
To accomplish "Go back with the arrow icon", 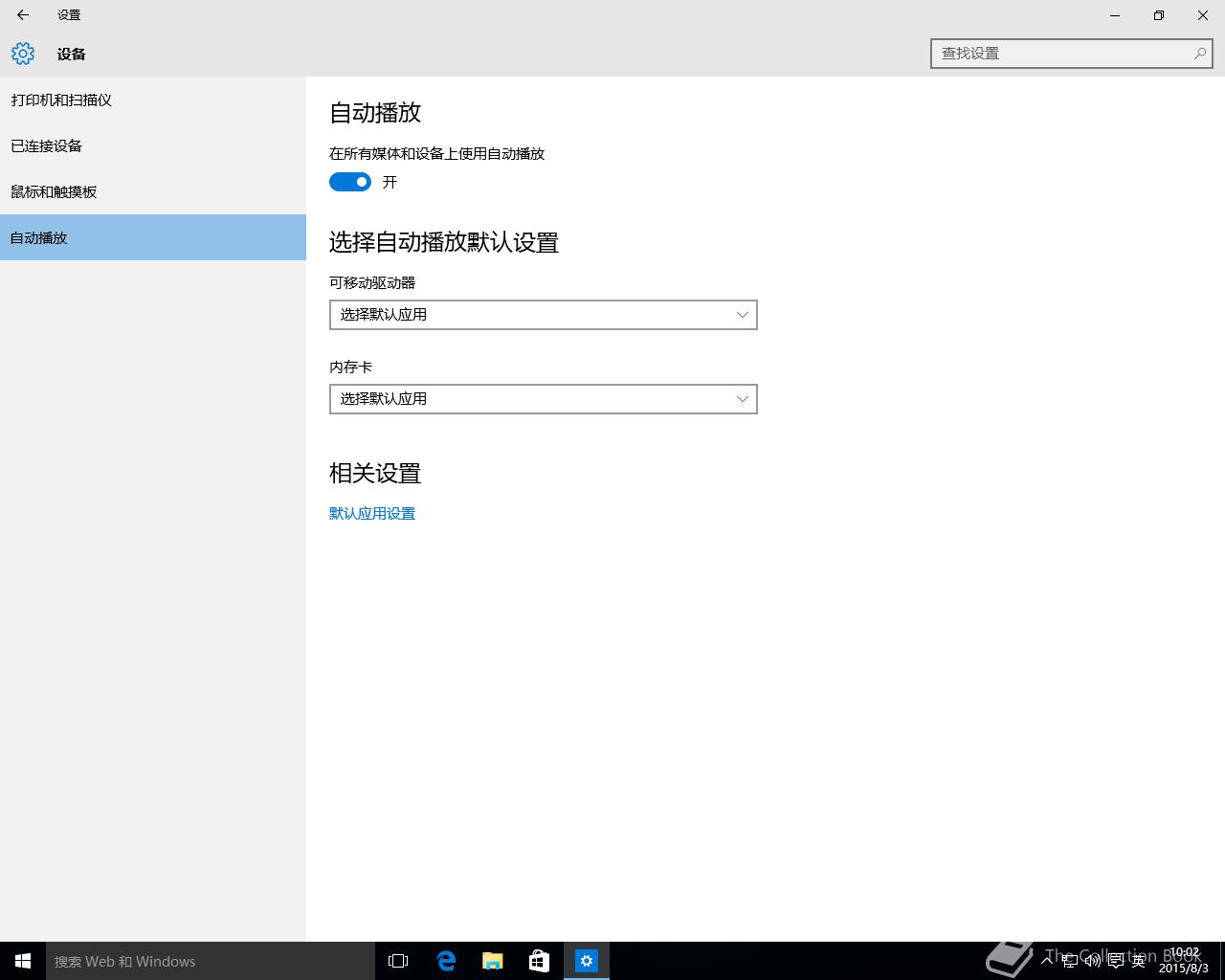I will (23, 15).
